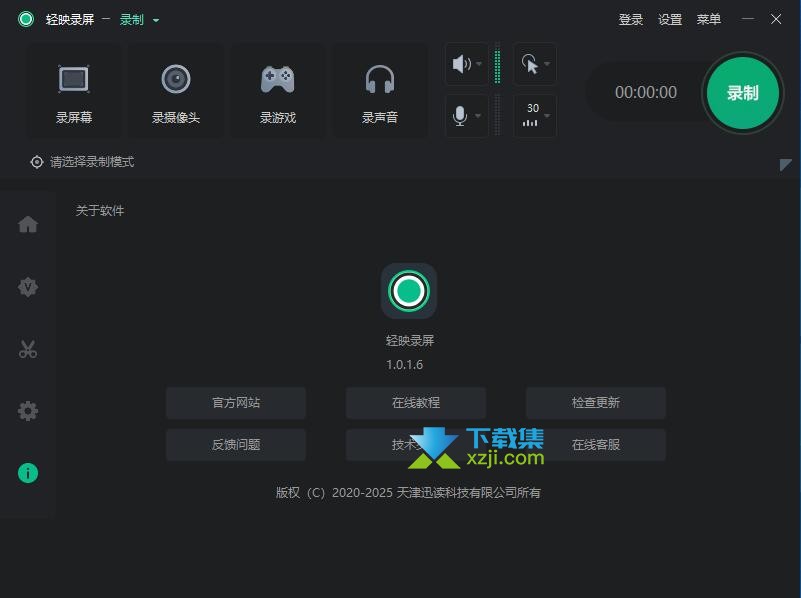Click the version number 1.0.1.6
The image size is (801, 598).
pos(405,365)
